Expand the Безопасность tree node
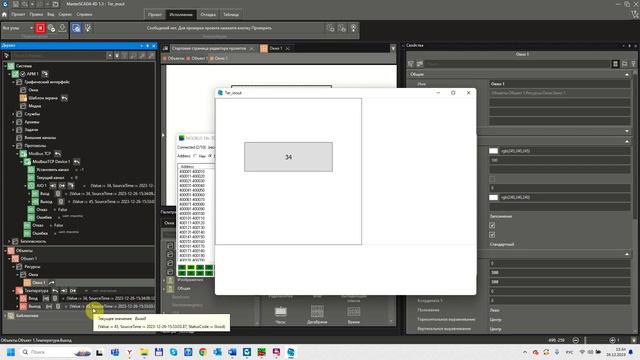The width and height of the screenshot is (640, 360). pyautogui.click(x=9, y=241)
